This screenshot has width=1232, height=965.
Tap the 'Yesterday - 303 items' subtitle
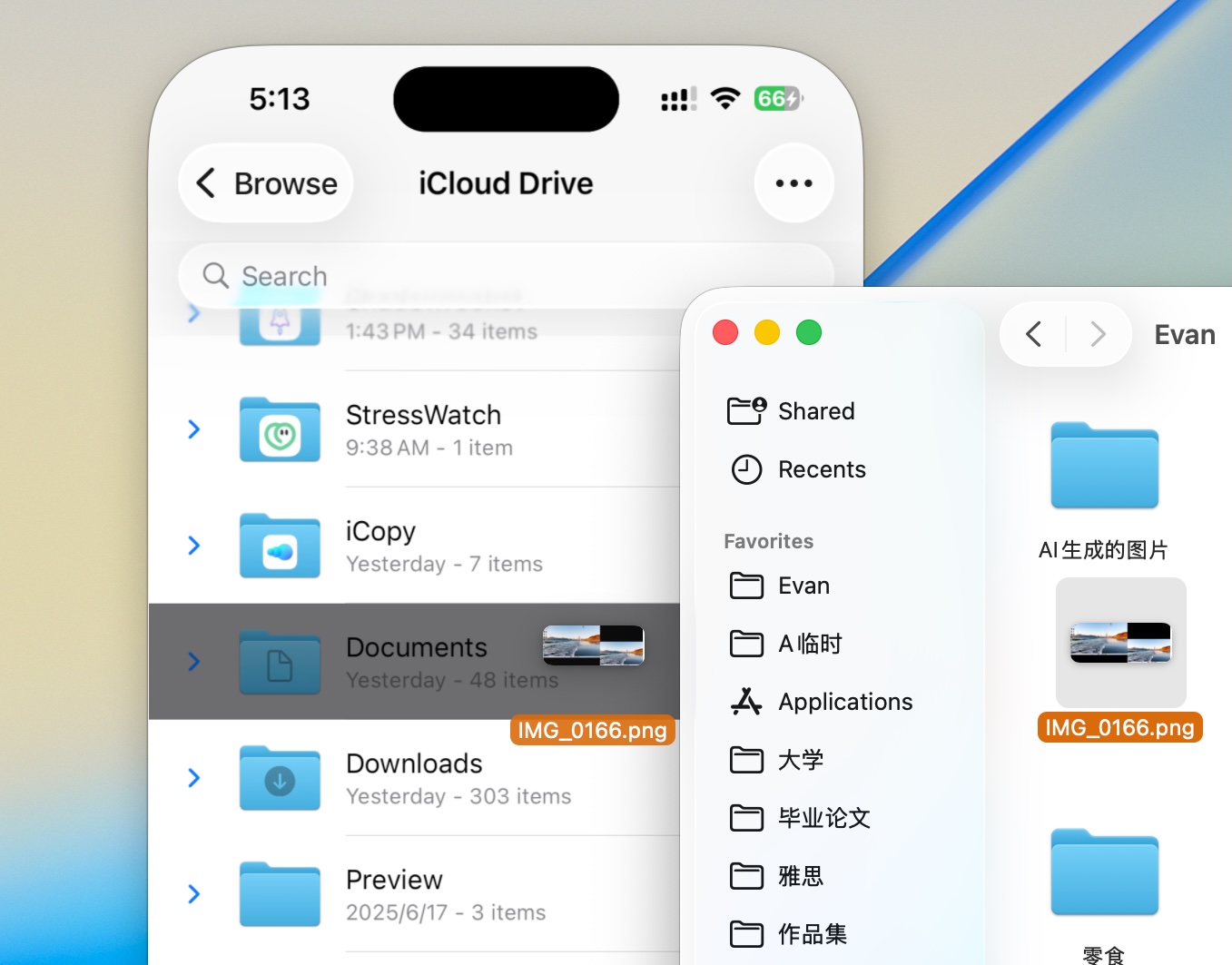point(458,796)
